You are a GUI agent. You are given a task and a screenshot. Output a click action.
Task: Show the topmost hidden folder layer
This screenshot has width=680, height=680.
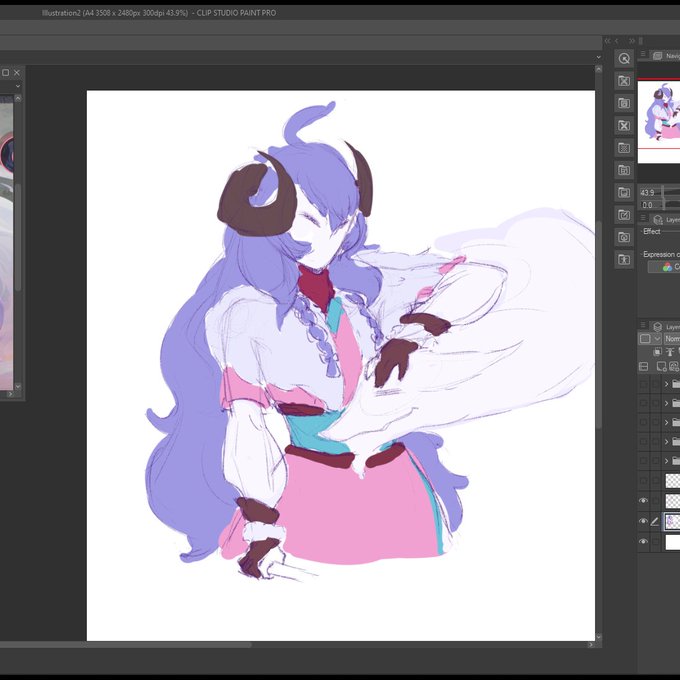pos(643,384)
